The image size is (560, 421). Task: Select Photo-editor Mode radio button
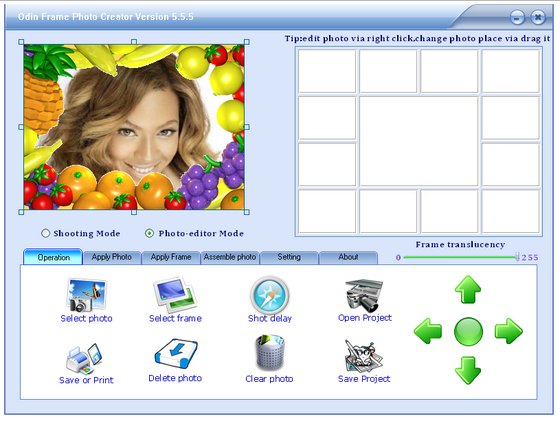coord(149,233)
